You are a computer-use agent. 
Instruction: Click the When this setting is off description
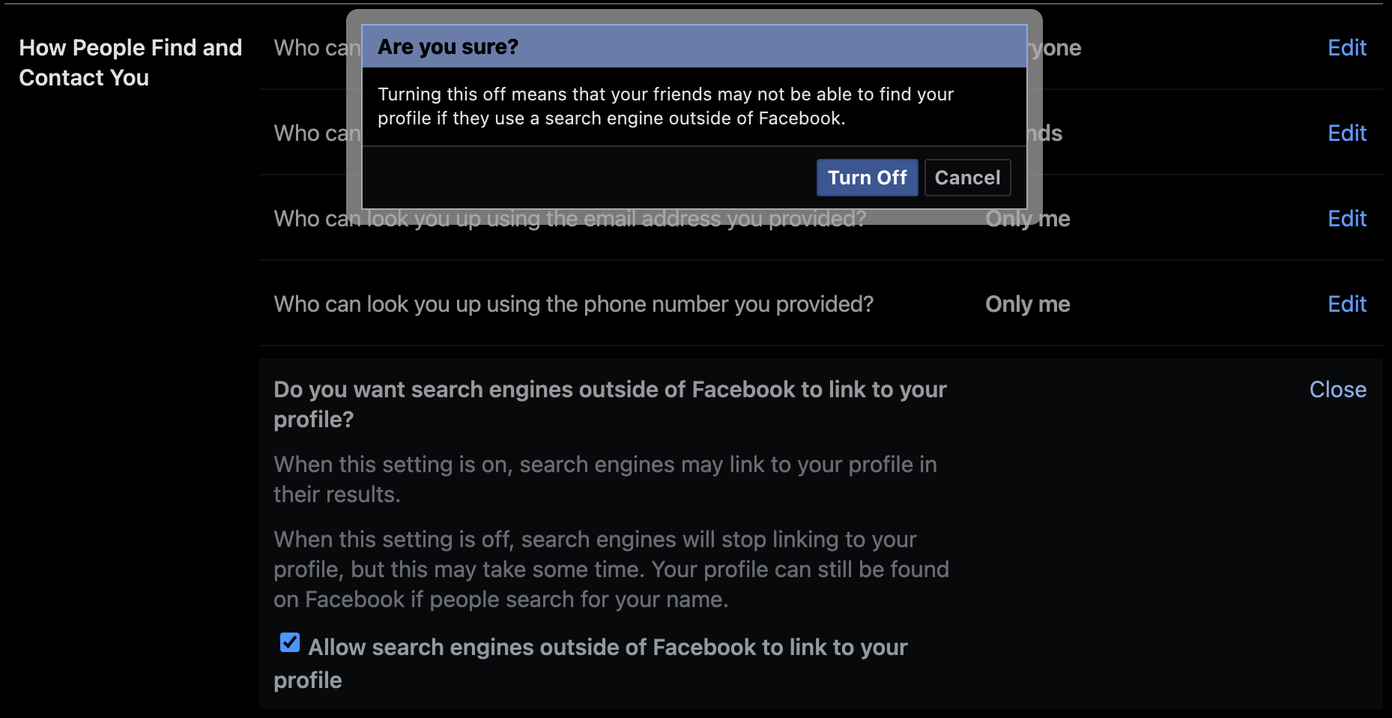[611, 569]
